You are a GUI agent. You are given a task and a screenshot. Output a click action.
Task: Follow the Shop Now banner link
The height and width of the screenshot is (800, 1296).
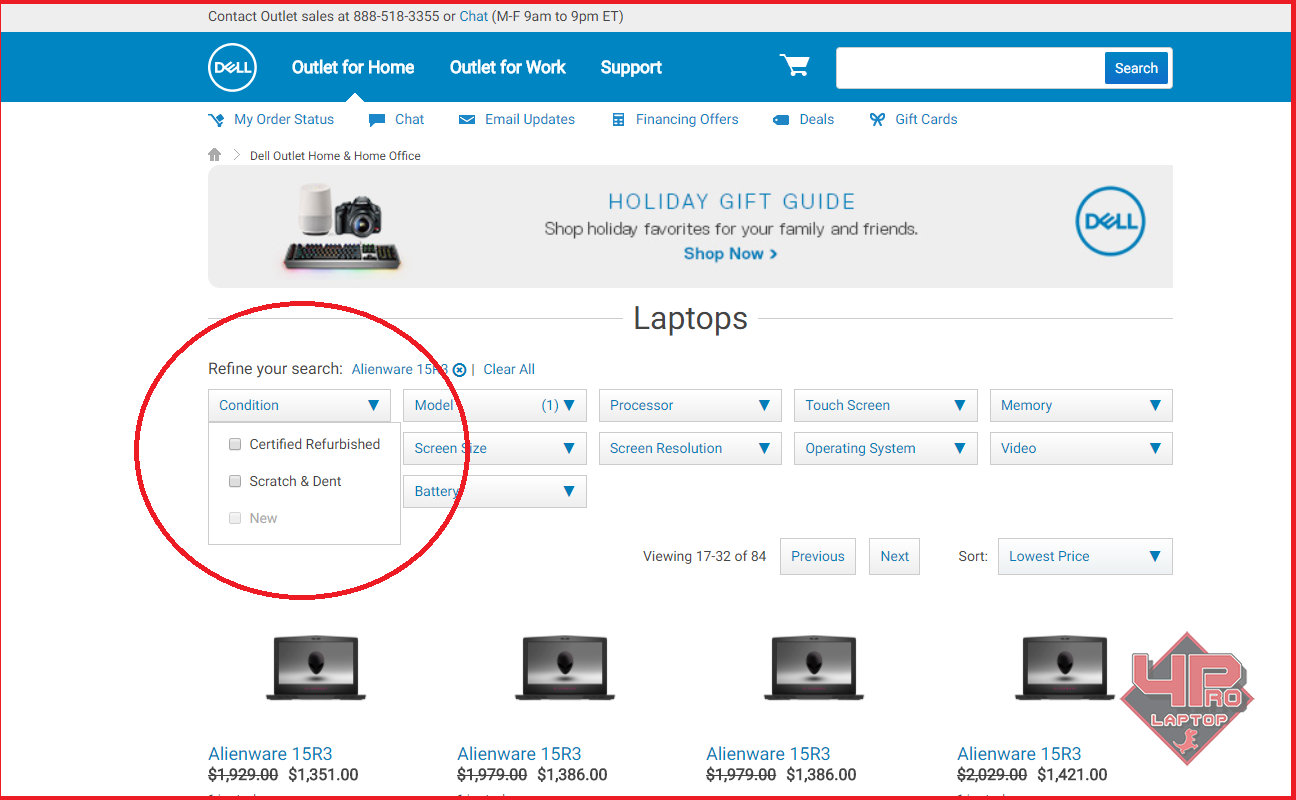pos(731,254)
